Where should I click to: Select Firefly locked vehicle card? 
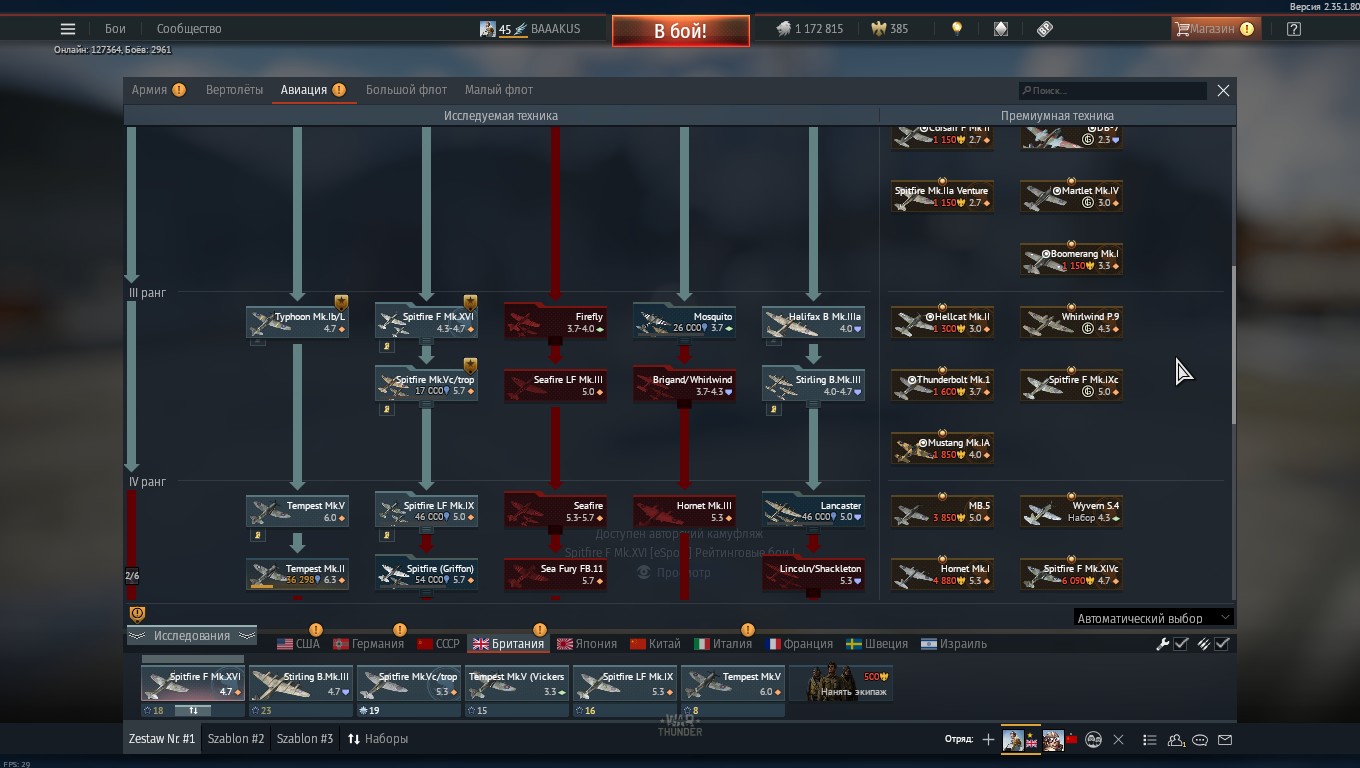point(555,322)
